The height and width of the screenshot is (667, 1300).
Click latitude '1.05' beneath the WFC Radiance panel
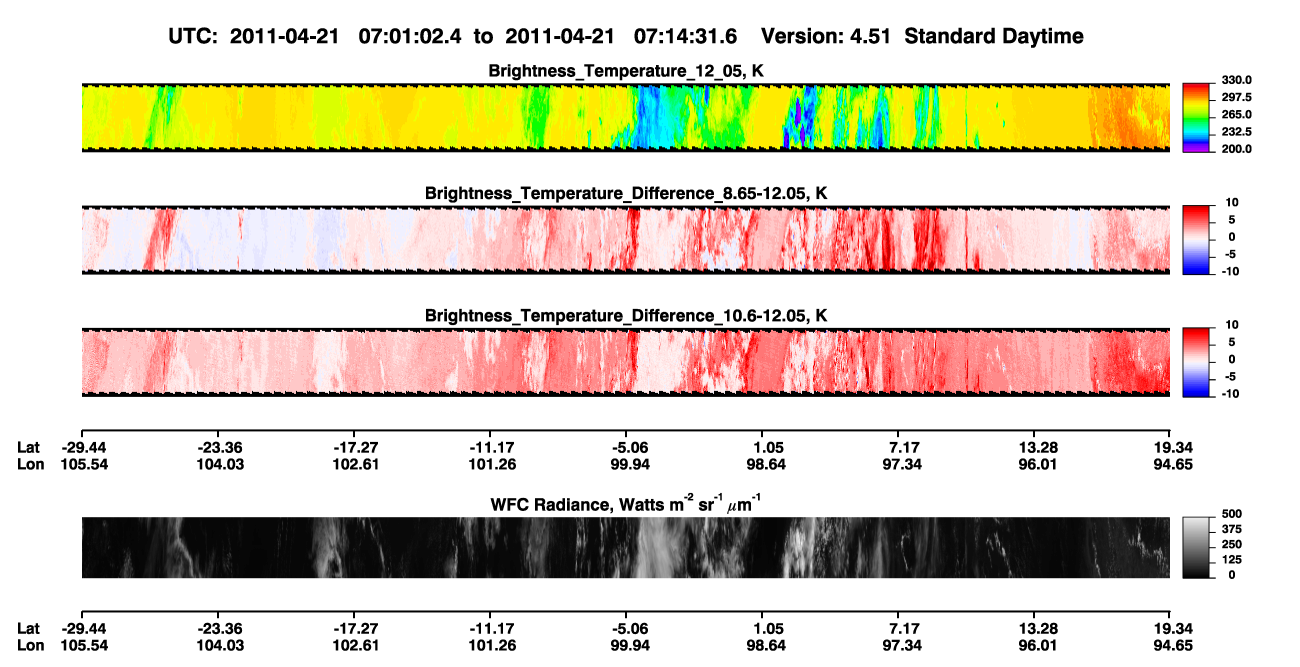click(768, 629)
